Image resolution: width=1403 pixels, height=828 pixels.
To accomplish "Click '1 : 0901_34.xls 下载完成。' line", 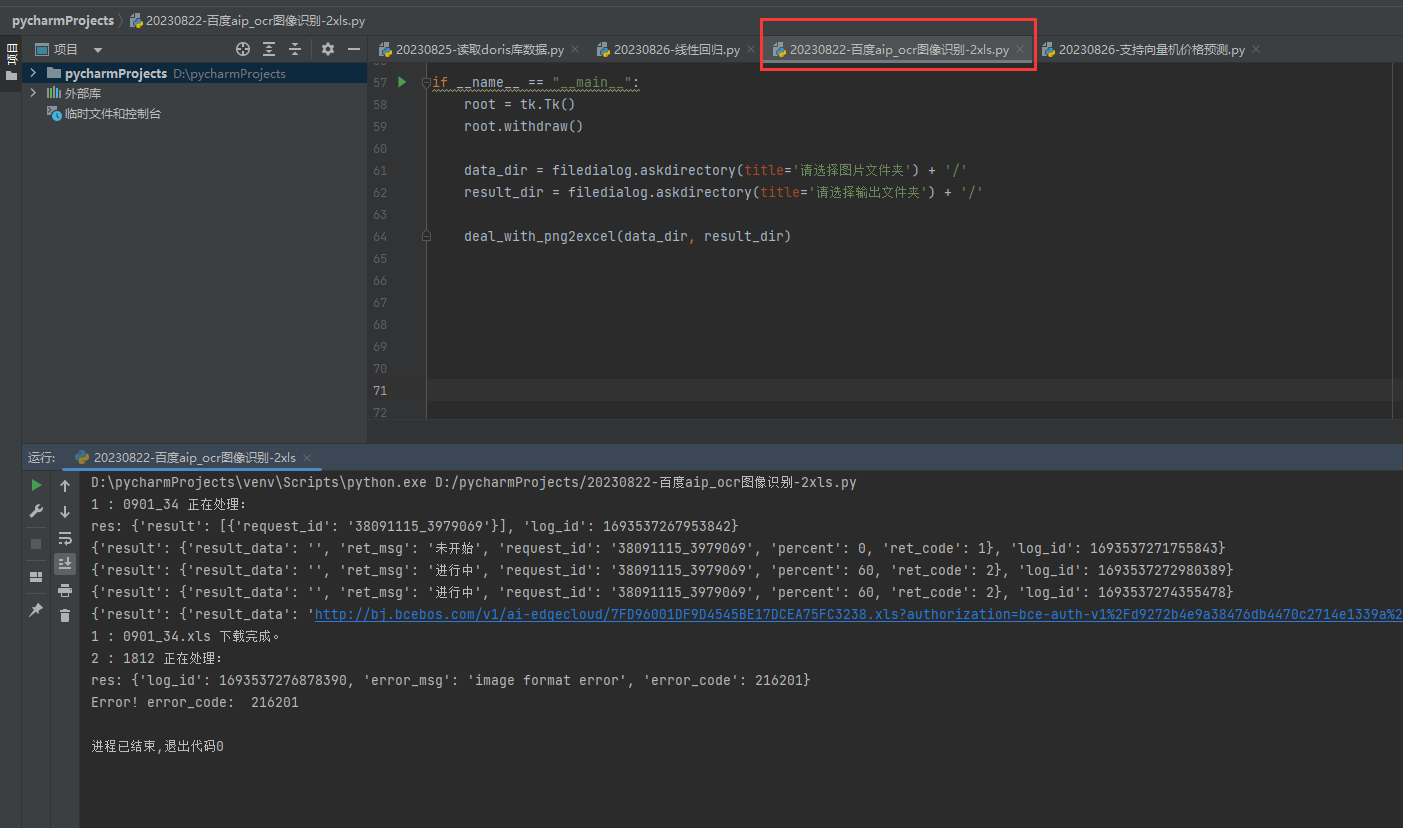I will (186, 636).
